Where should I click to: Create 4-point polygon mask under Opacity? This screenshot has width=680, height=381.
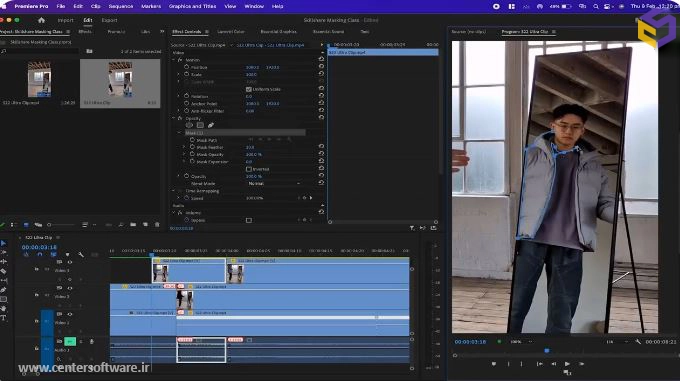coord(200,125)
